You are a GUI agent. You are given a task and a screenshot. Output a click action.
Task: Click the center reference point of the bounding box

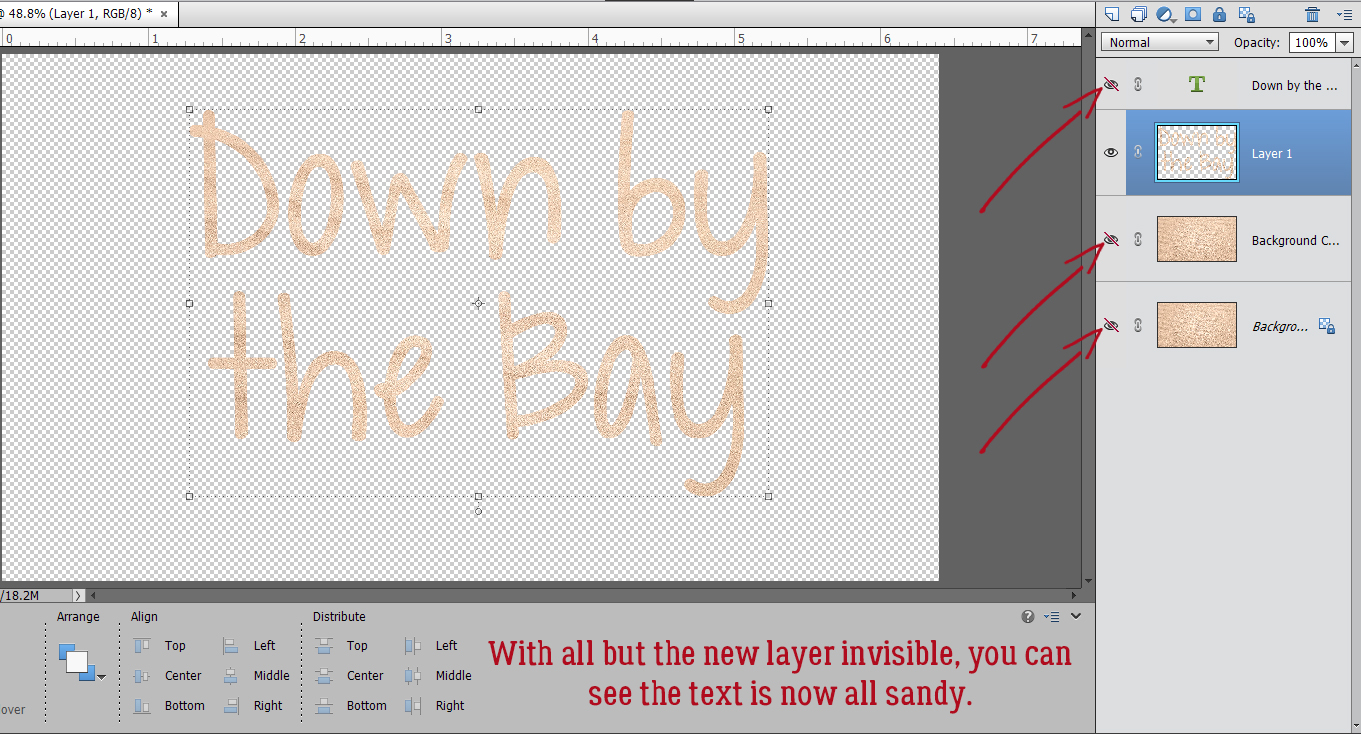478,303
